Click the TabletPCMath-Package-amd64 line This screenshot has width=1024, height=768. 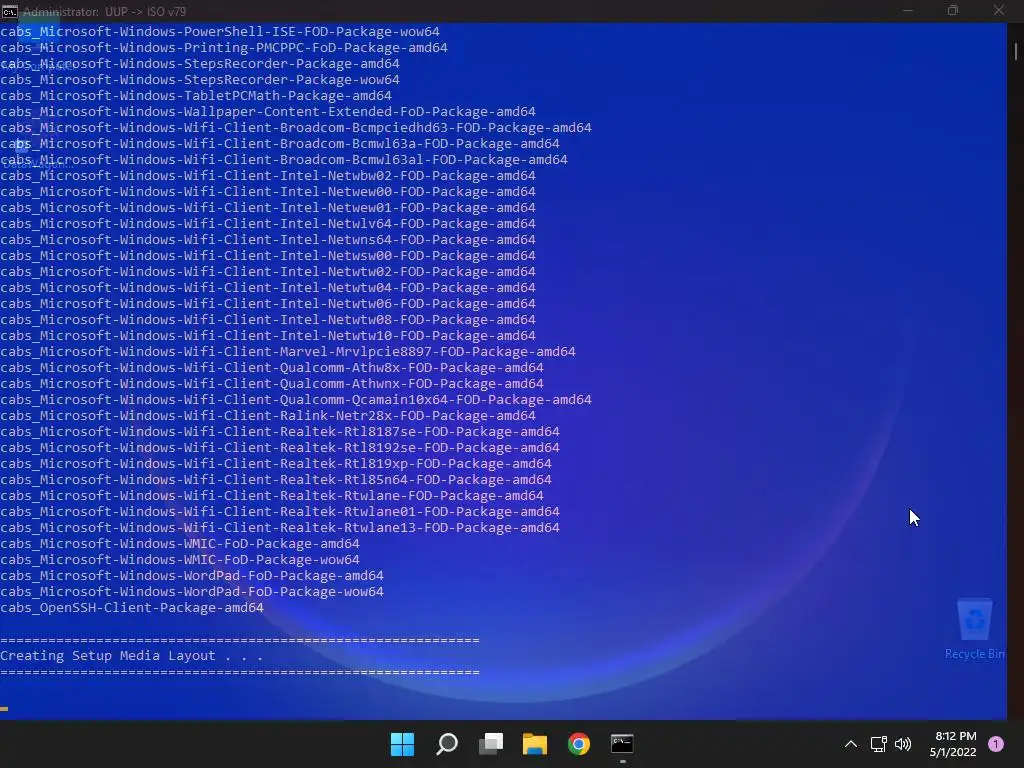click(x=196, y=96)
